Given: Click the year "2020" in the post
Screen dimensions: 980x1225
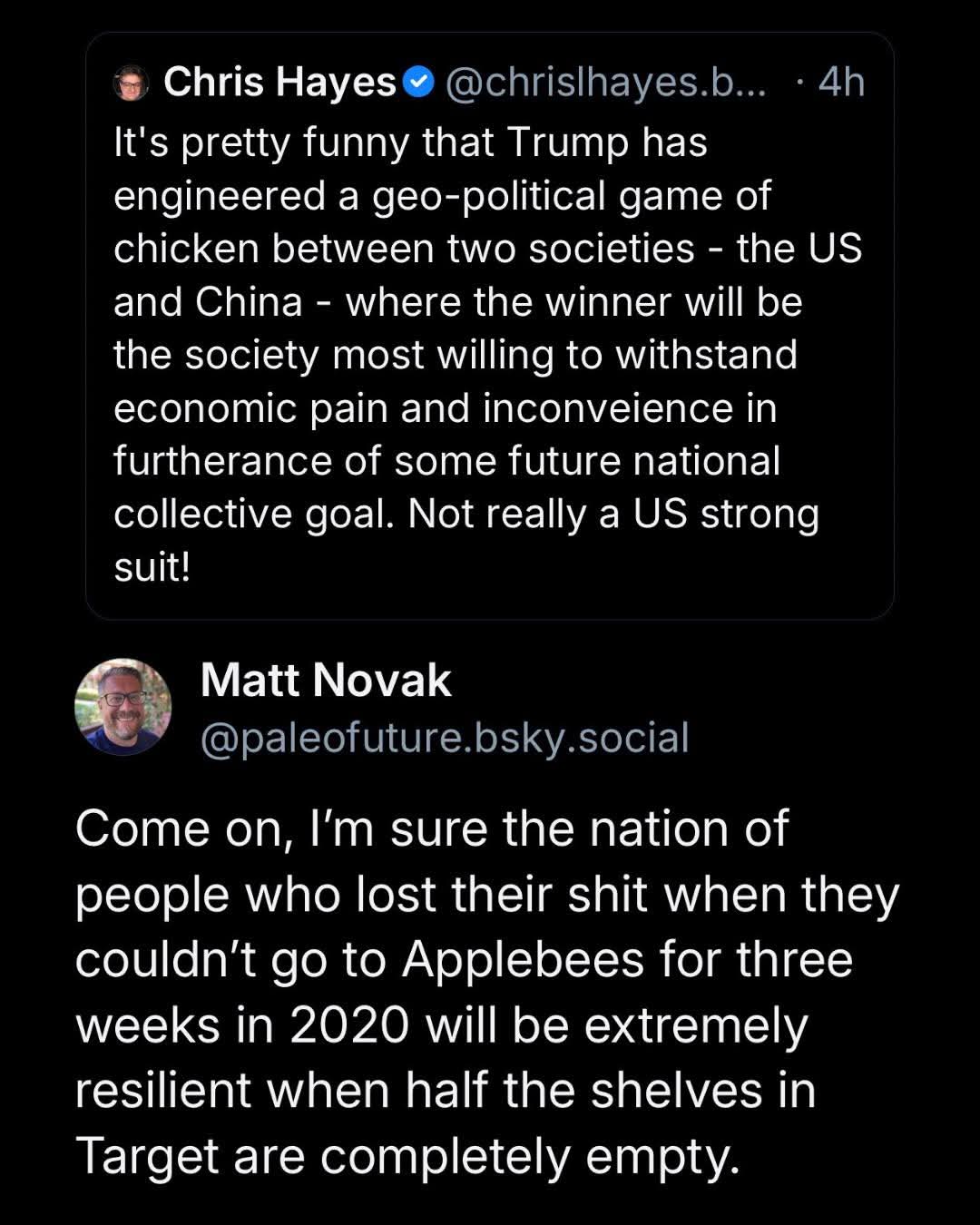Looking at the screenshot, I should [350, 1026].
